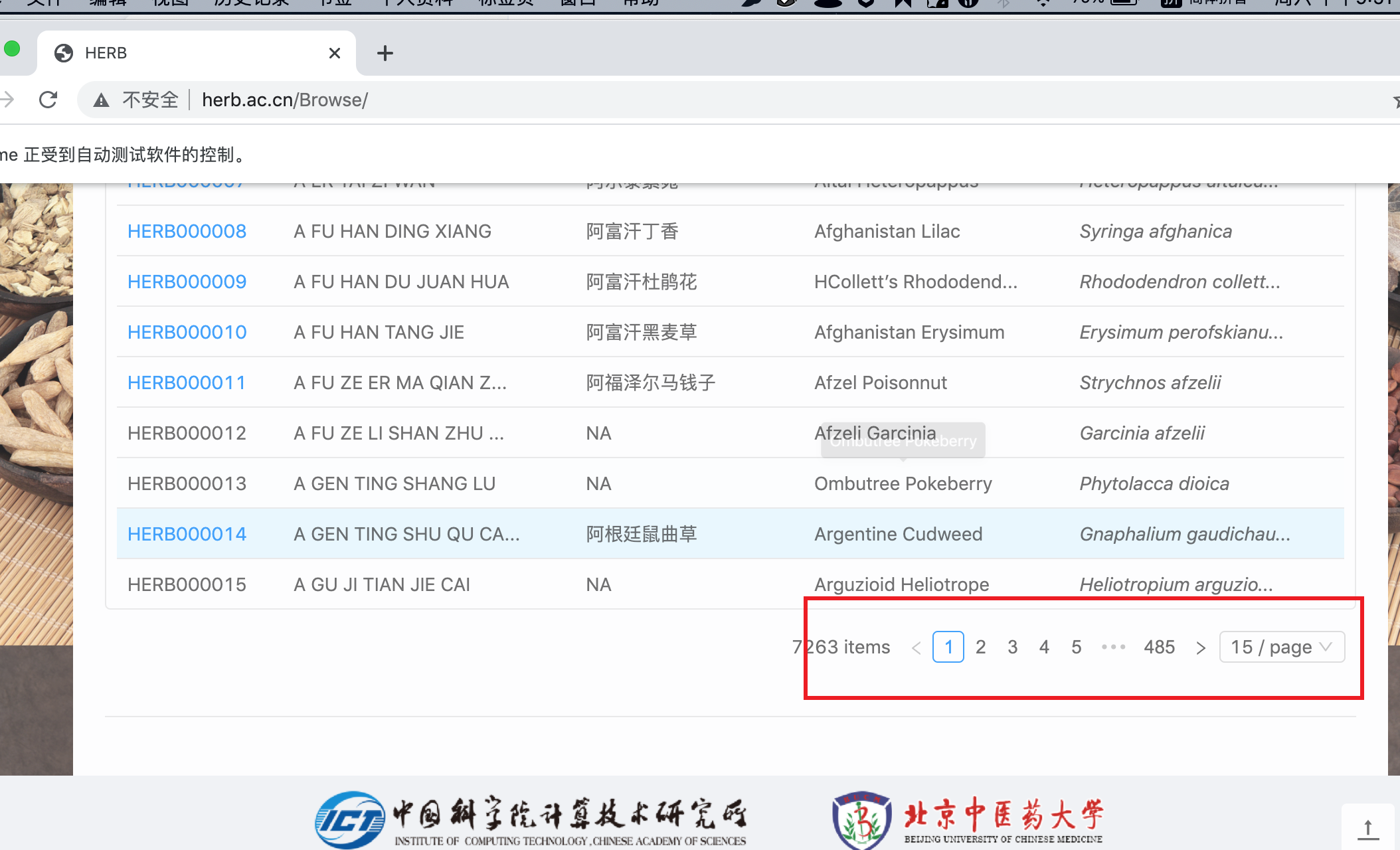Open the HERB000011 herb link
1400x850 pixels.
point(187,382)
